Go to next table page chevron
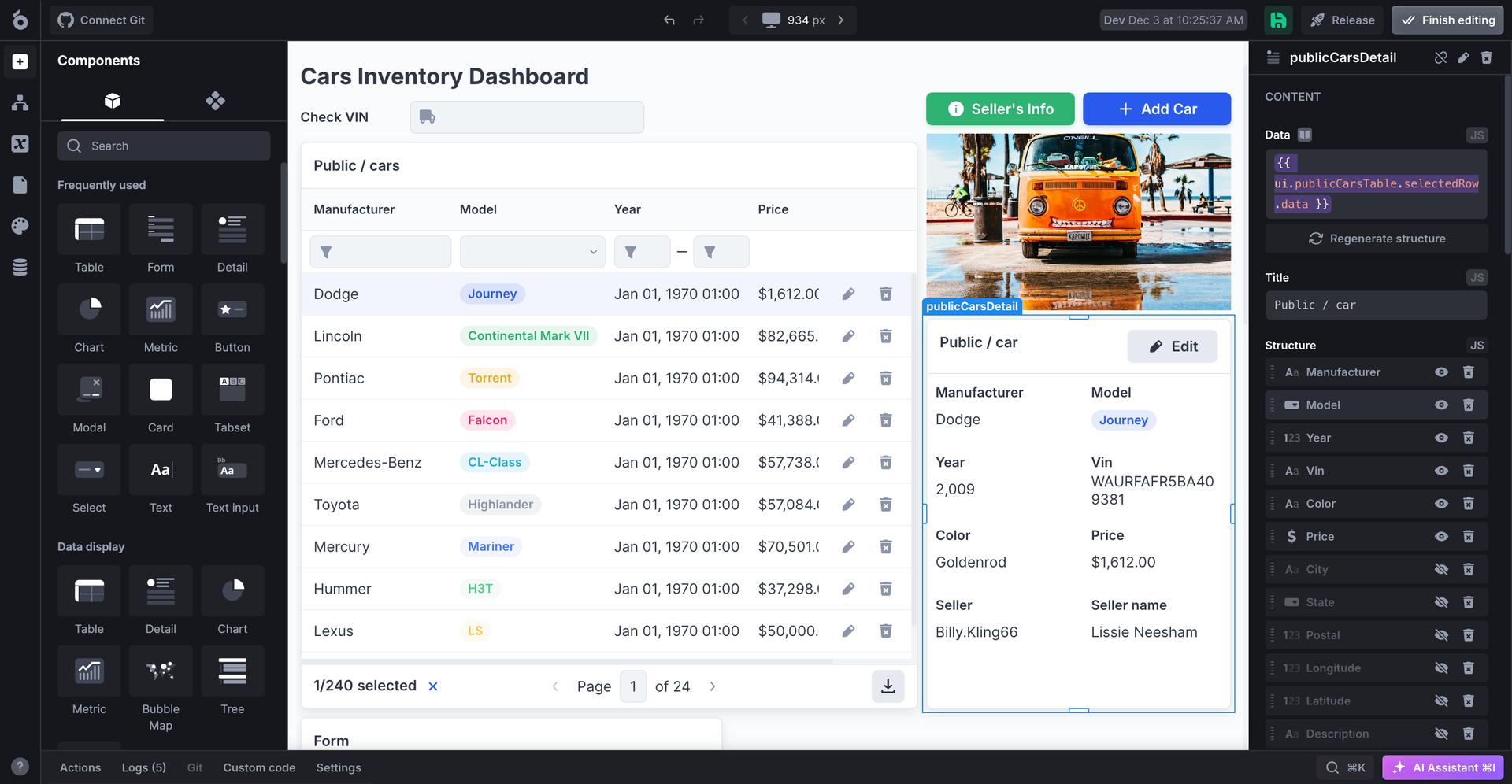This screenshot has width=1512, height=784. pos(712,686)
